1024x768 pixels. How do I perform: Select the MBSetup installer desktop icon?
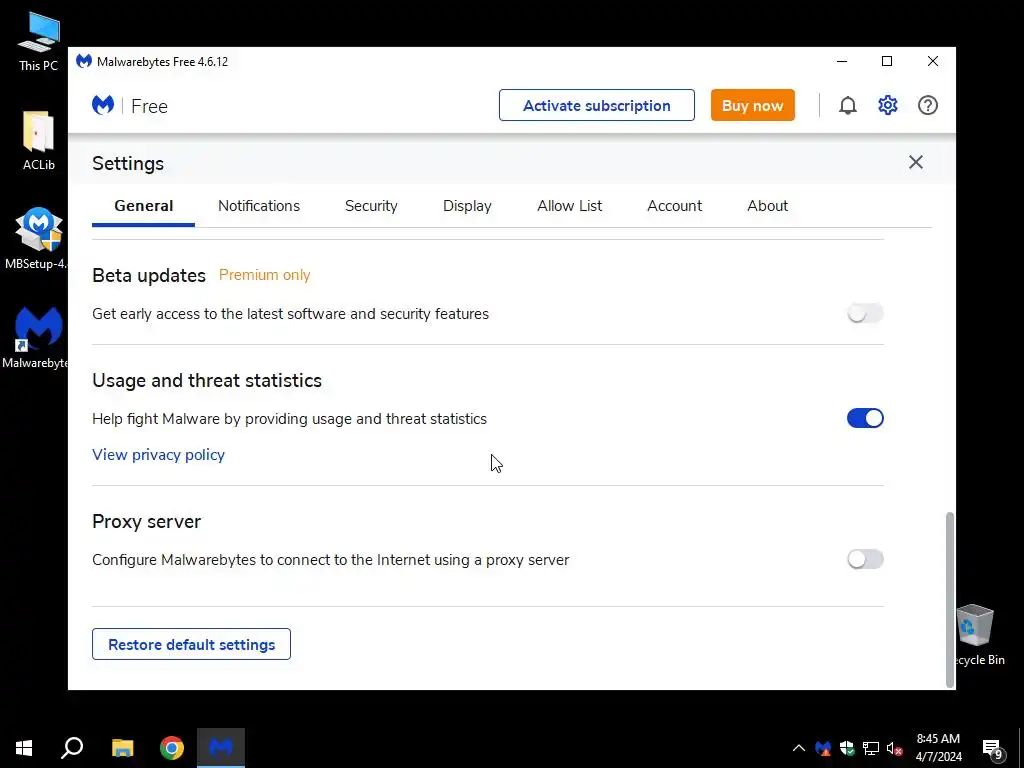36,238
